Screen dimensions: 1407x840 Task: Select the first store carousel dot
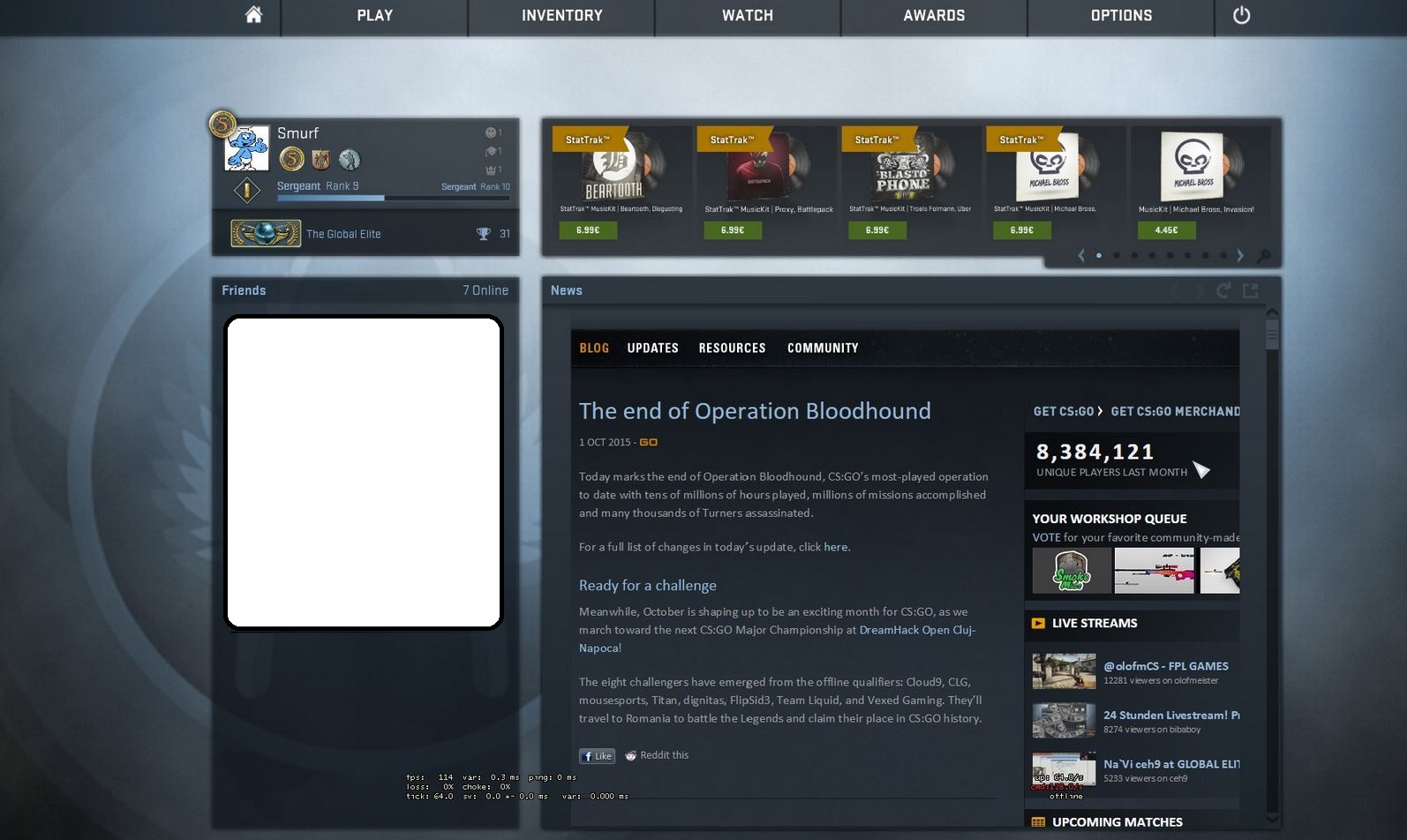tap(1099, 256)
